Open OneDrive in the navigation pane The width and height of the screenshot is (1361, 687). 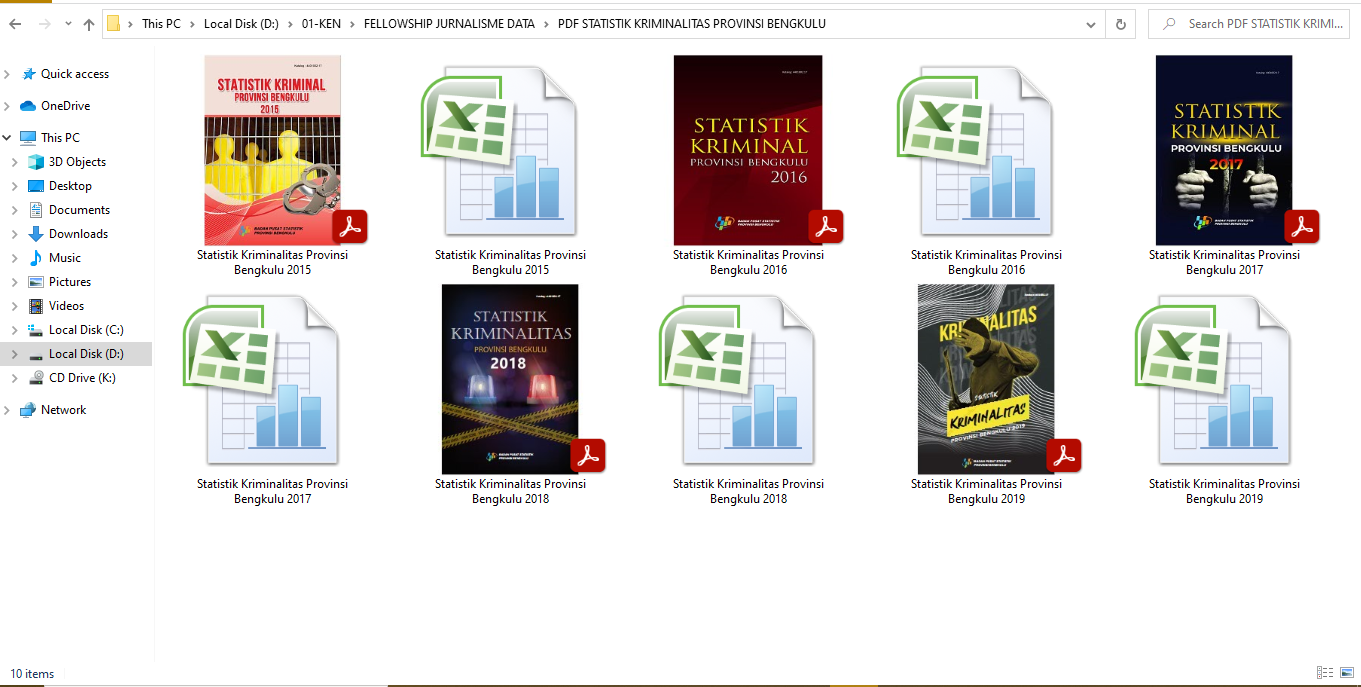coord(65,106)
